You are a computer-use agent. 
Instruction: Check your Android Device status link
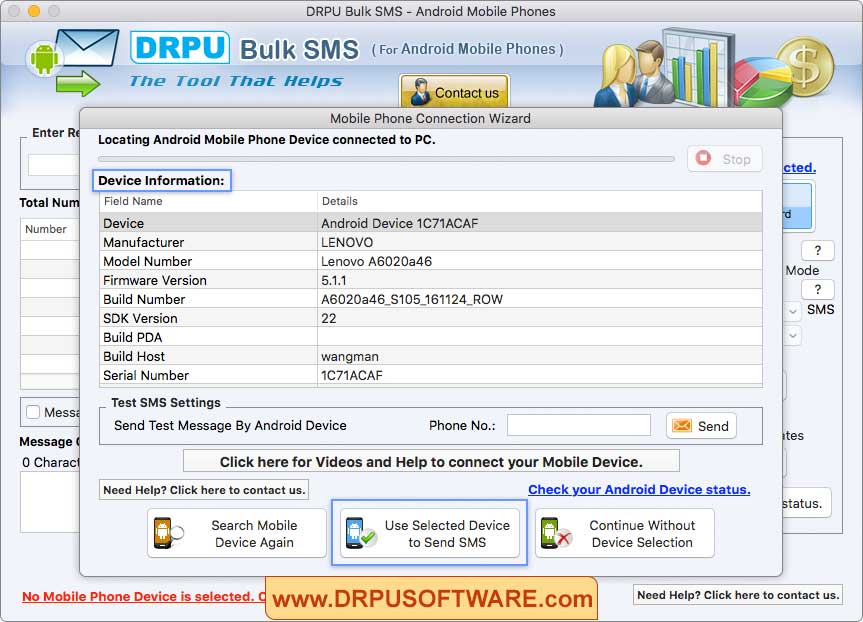[x=639, y=489]
